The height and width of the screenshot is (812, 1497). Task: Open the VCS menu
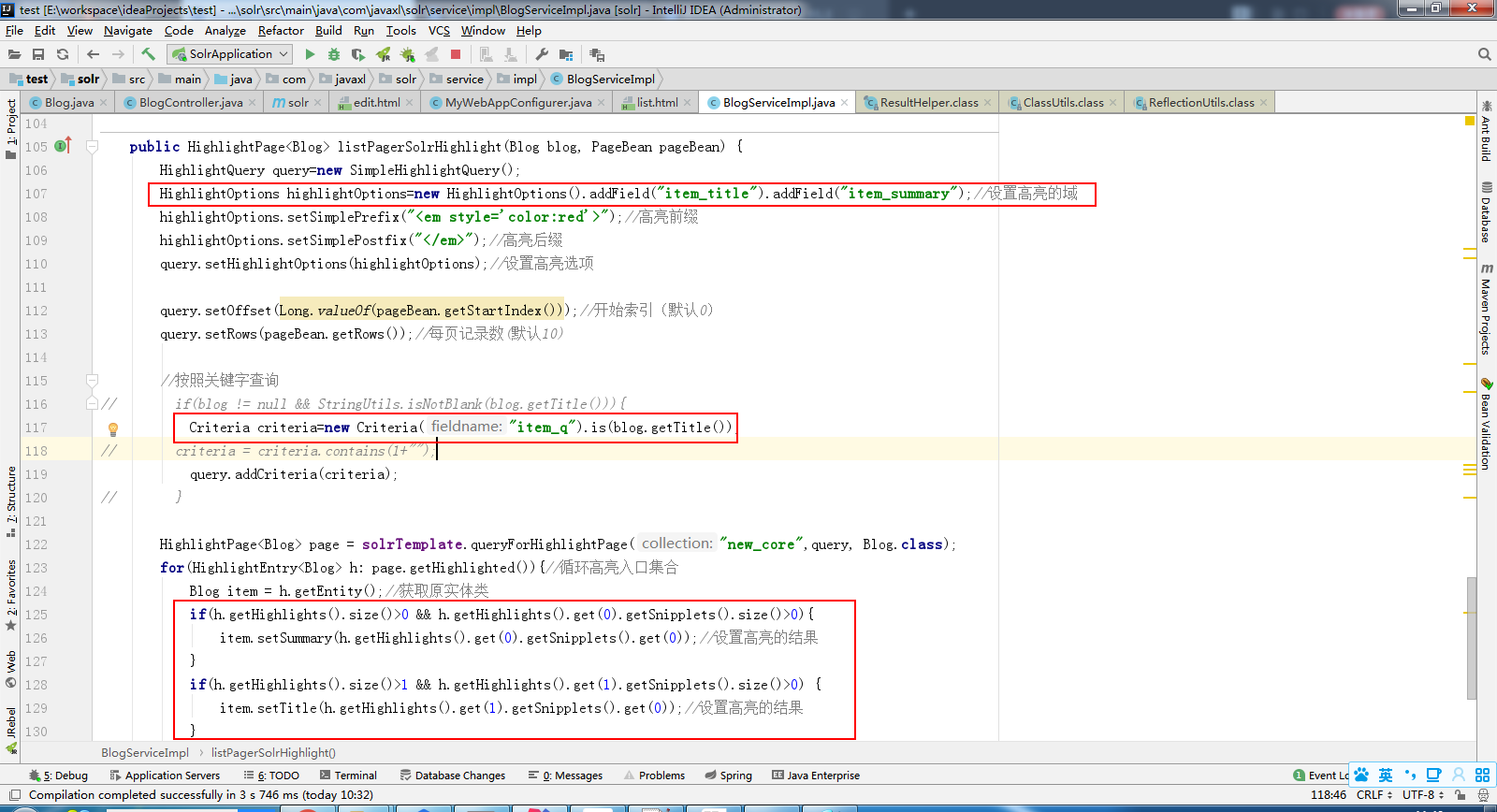click(x=439, y=30)
